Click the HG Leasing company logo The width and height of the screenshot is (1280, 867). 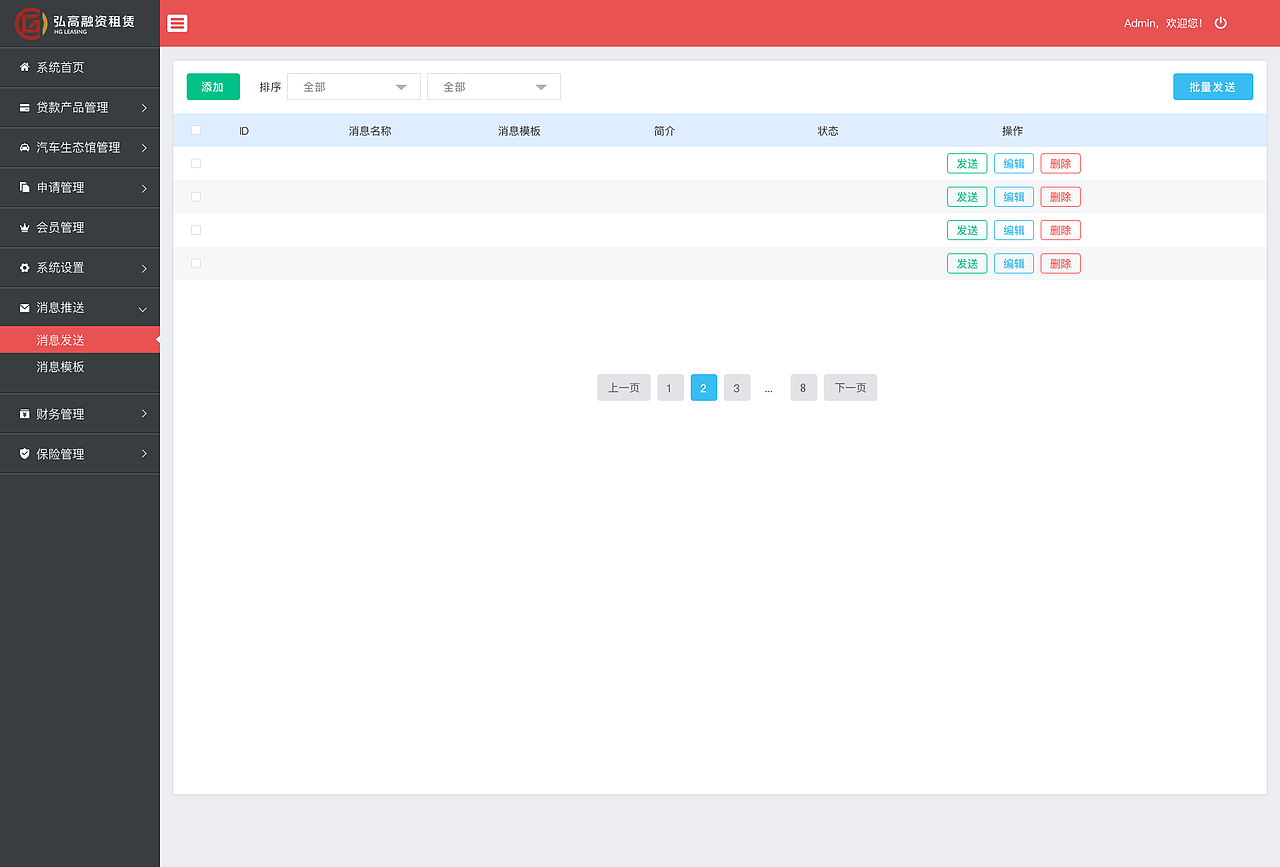[75, 22]
